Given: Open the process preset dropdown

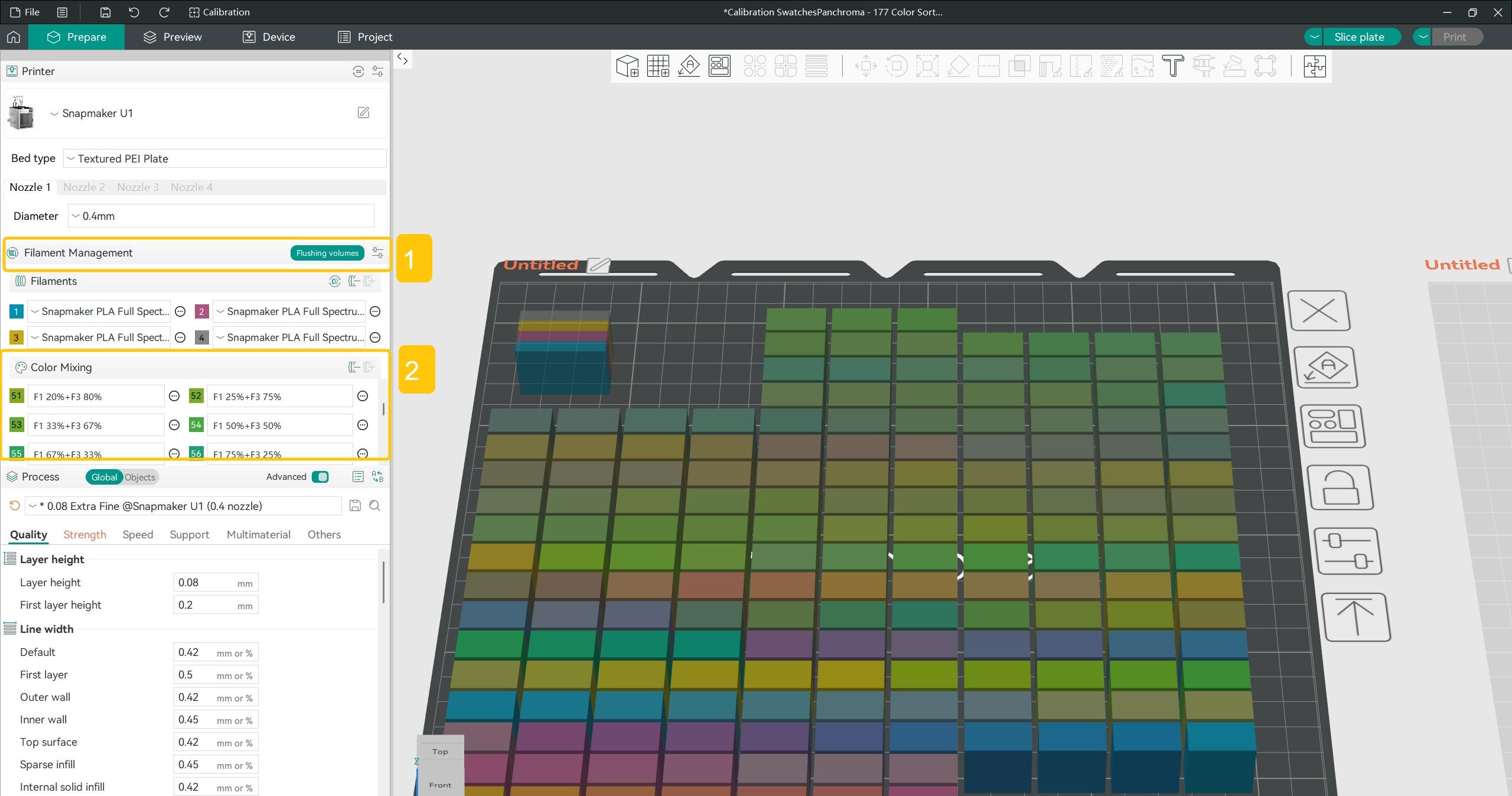Looking at the screenshot, I should (x=183, y=506).
